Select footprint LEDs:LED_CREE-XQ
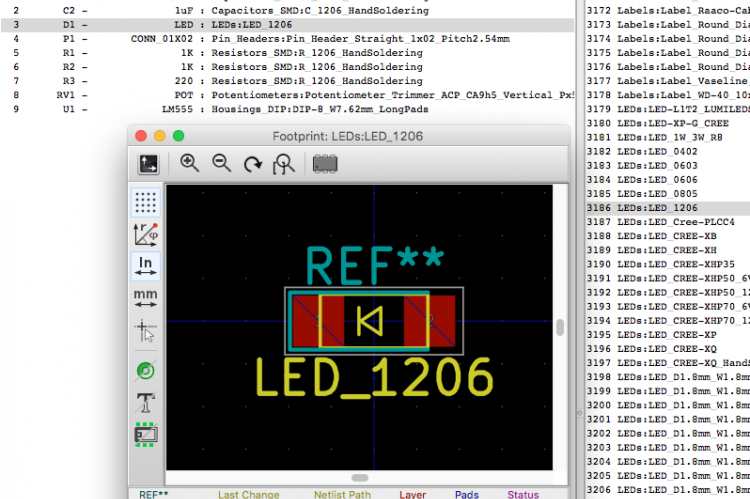 [668, 349]
